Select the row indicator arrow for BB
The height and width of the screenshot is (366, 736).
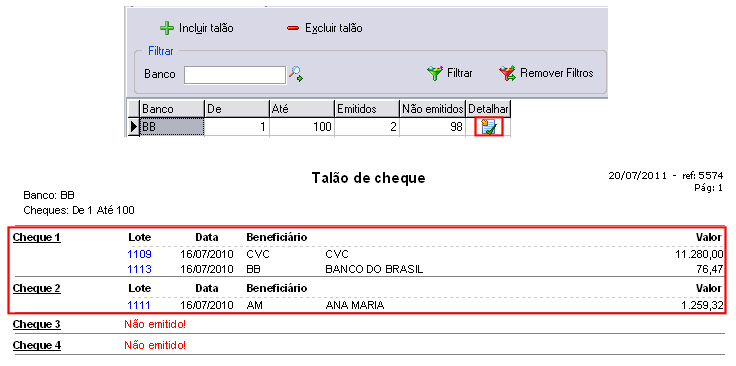coord(134,127)
